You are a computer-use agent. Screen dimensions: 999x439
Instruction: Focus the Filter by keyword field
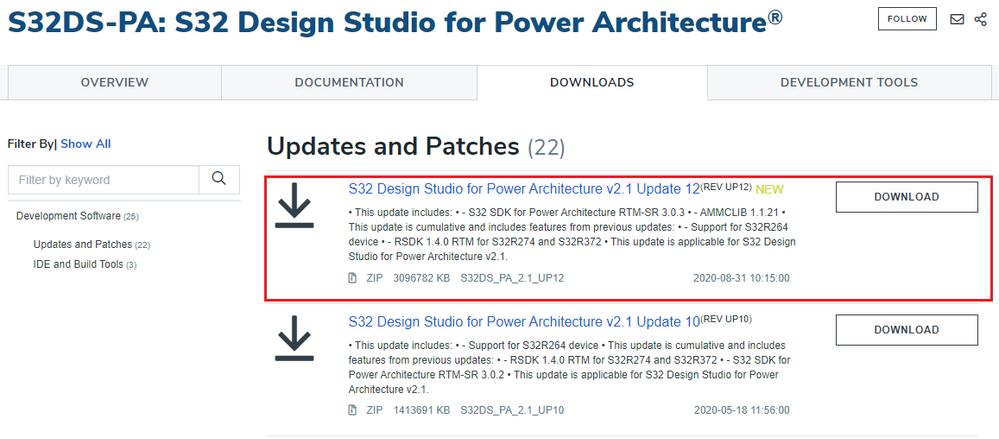[x=103, y=180]
